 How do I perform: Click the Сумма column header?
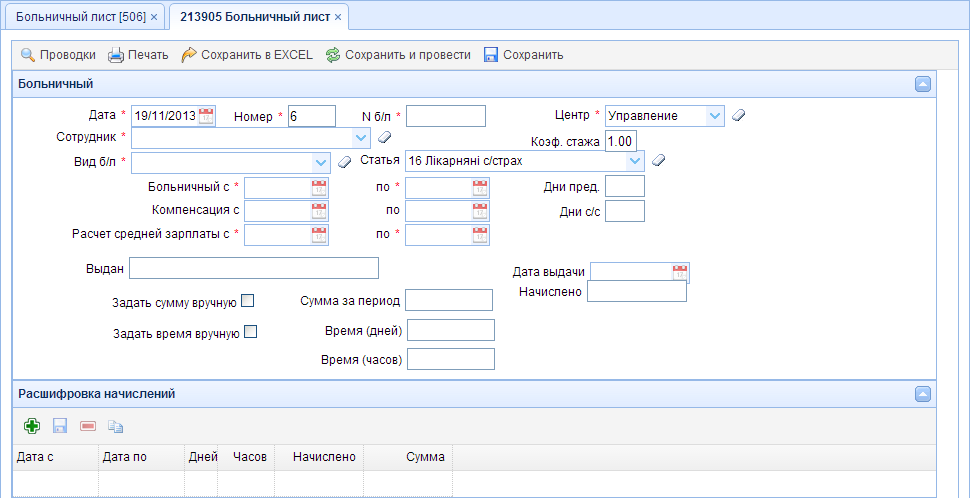point(408,457)
